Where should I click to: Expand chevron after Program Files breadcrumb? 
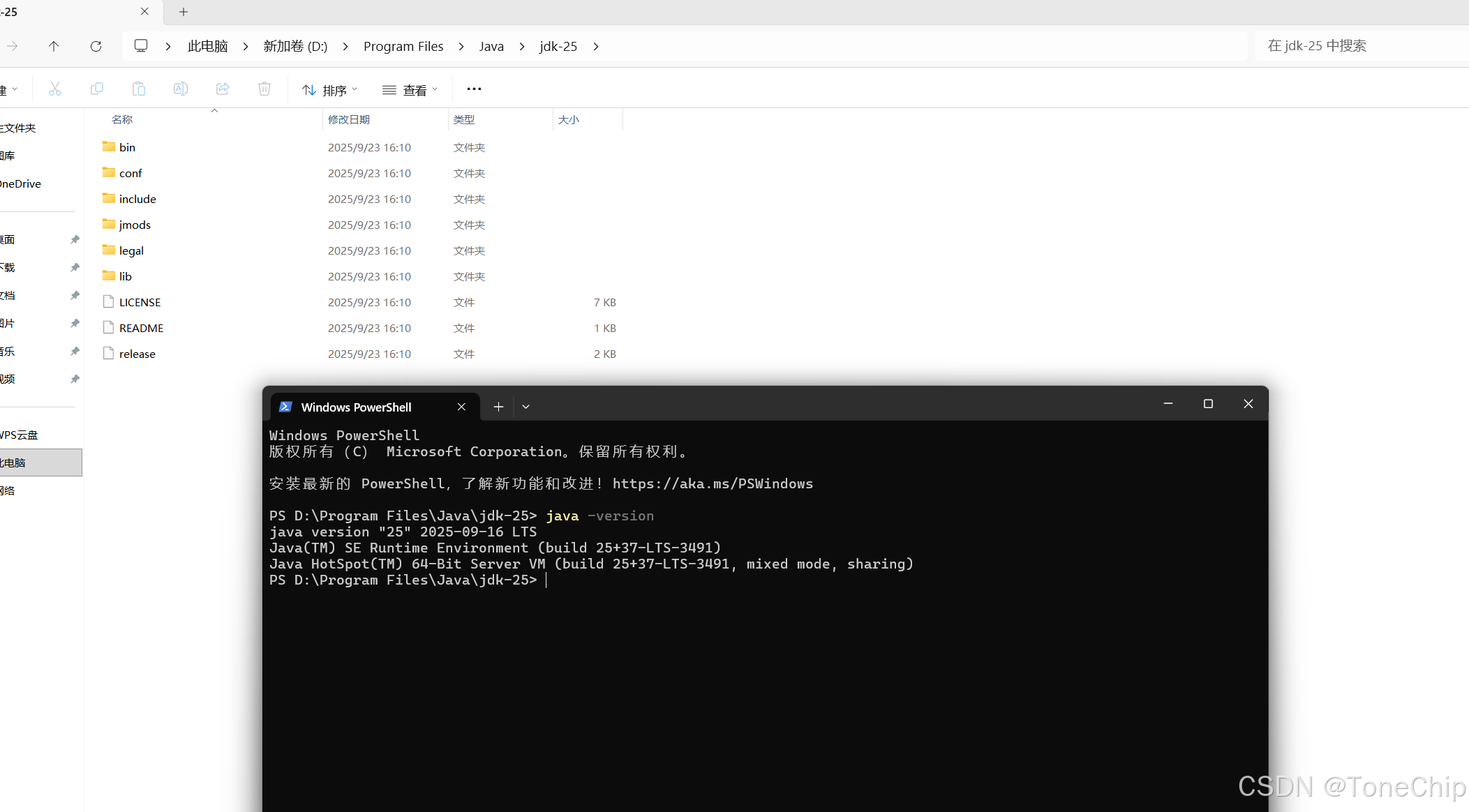[x=461, y=46]
